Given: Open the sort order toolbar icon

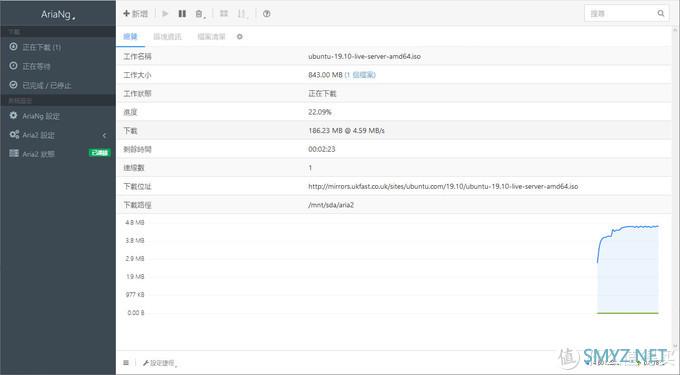Looking at the screenshot, I should point(242,14).
